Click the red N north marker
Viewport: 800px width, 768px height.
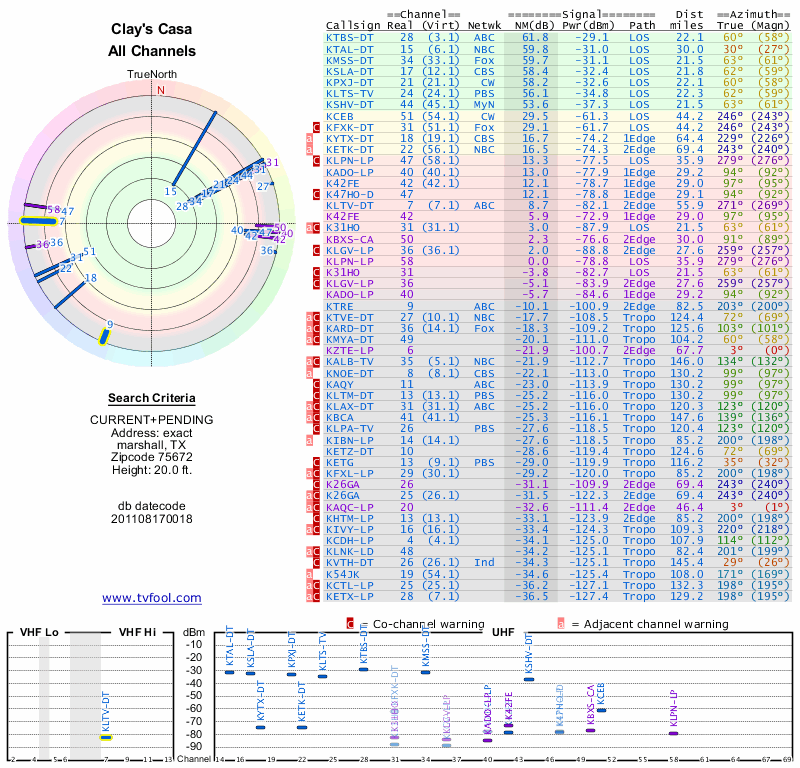[x=161, y=90]
